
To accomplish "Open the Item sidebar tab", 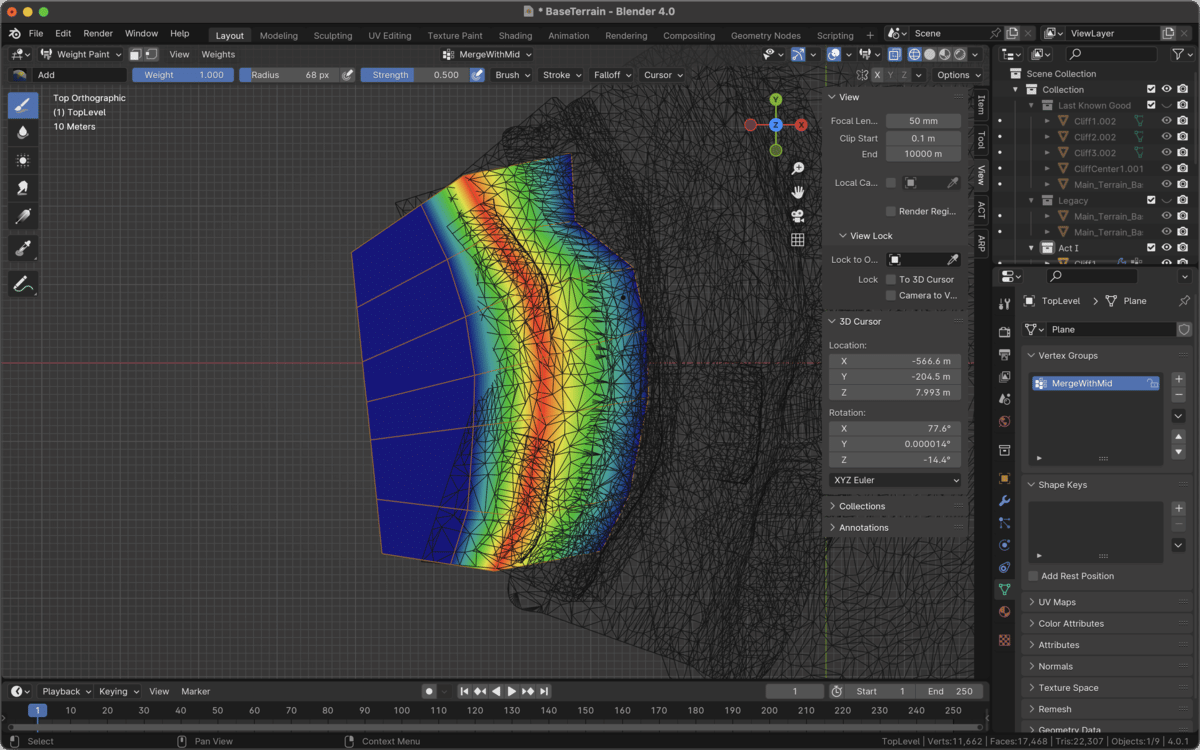I will point(981,104).
